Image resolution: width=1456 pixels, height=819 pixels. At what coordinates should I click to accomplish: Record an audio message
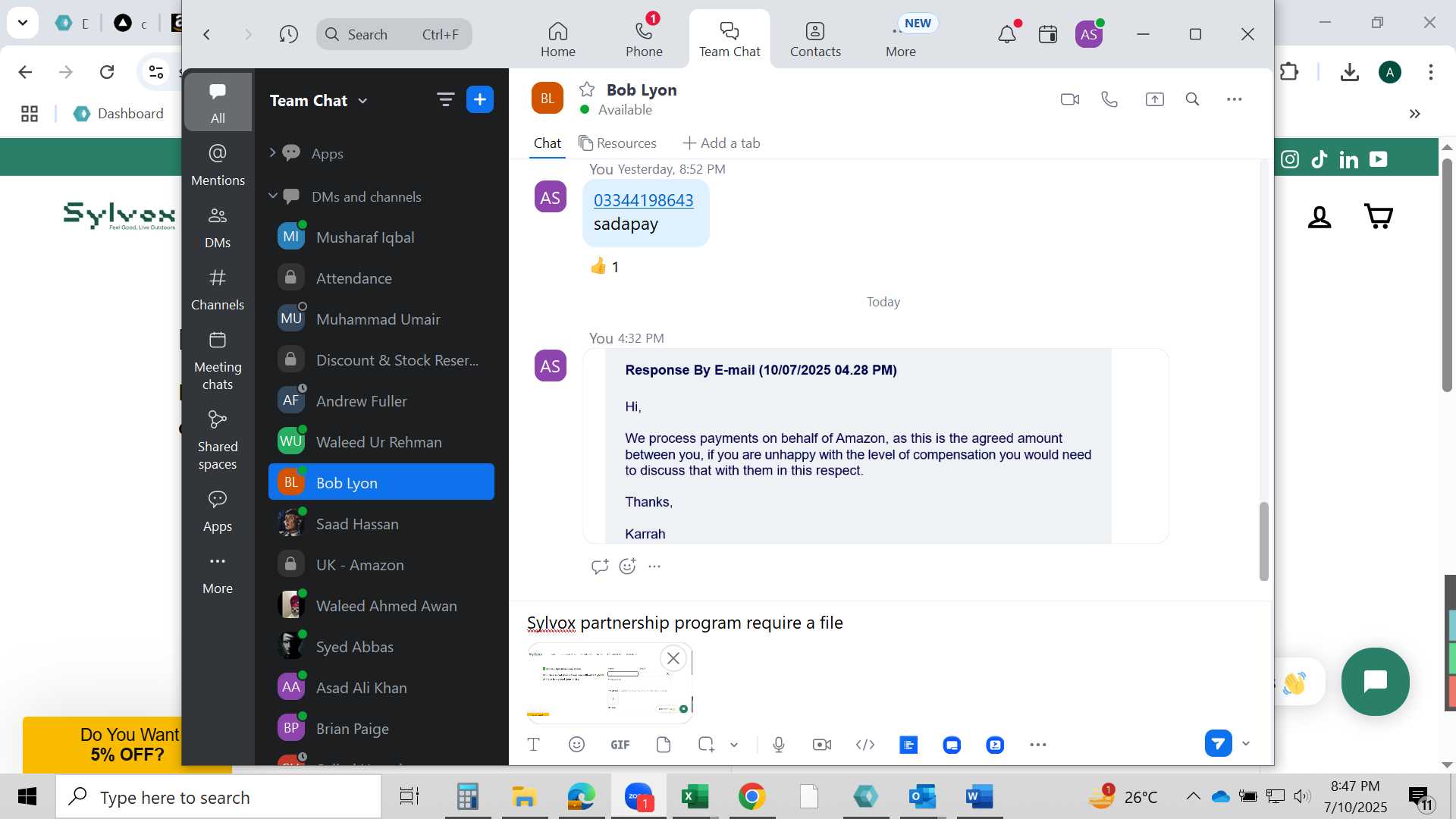pyautogui.click(x=779, y=745)
